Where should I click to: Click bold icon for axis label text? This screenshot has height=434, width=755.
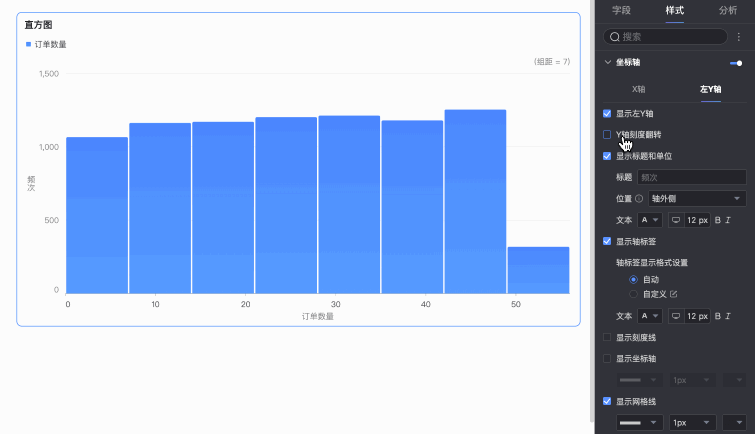coord(717,316)
